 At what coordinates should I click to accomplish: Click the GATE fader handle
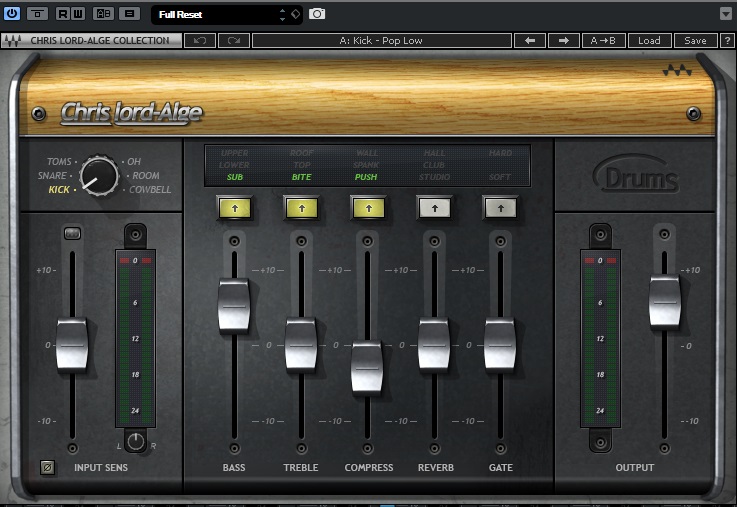coord(500,346)
